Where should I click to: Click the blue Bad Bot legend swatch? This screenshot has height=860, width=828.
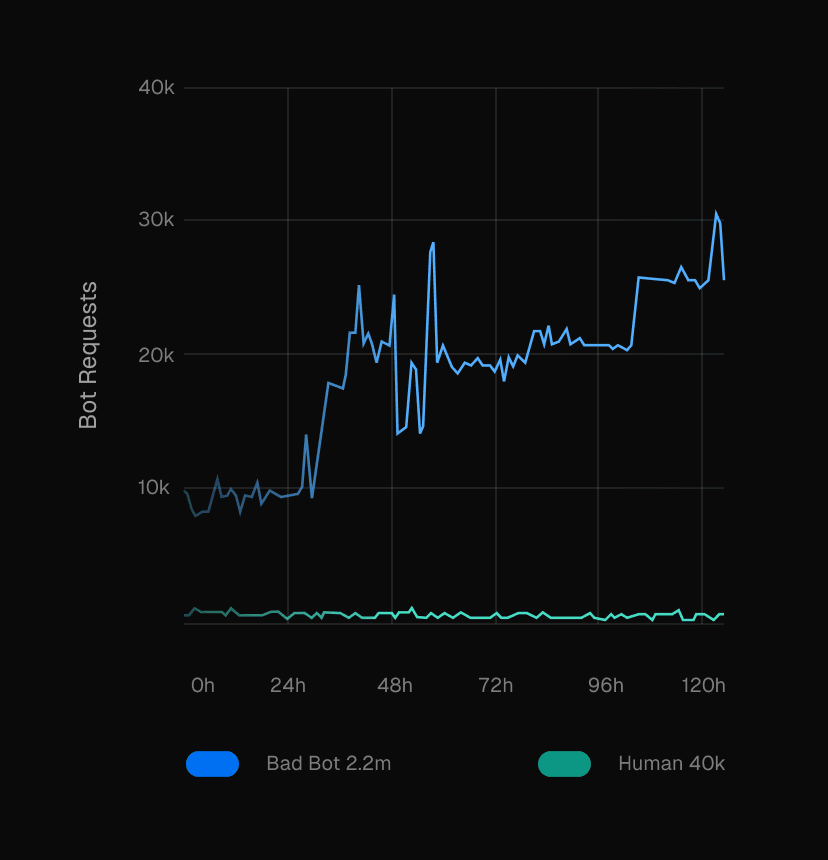tap(212, 764)
